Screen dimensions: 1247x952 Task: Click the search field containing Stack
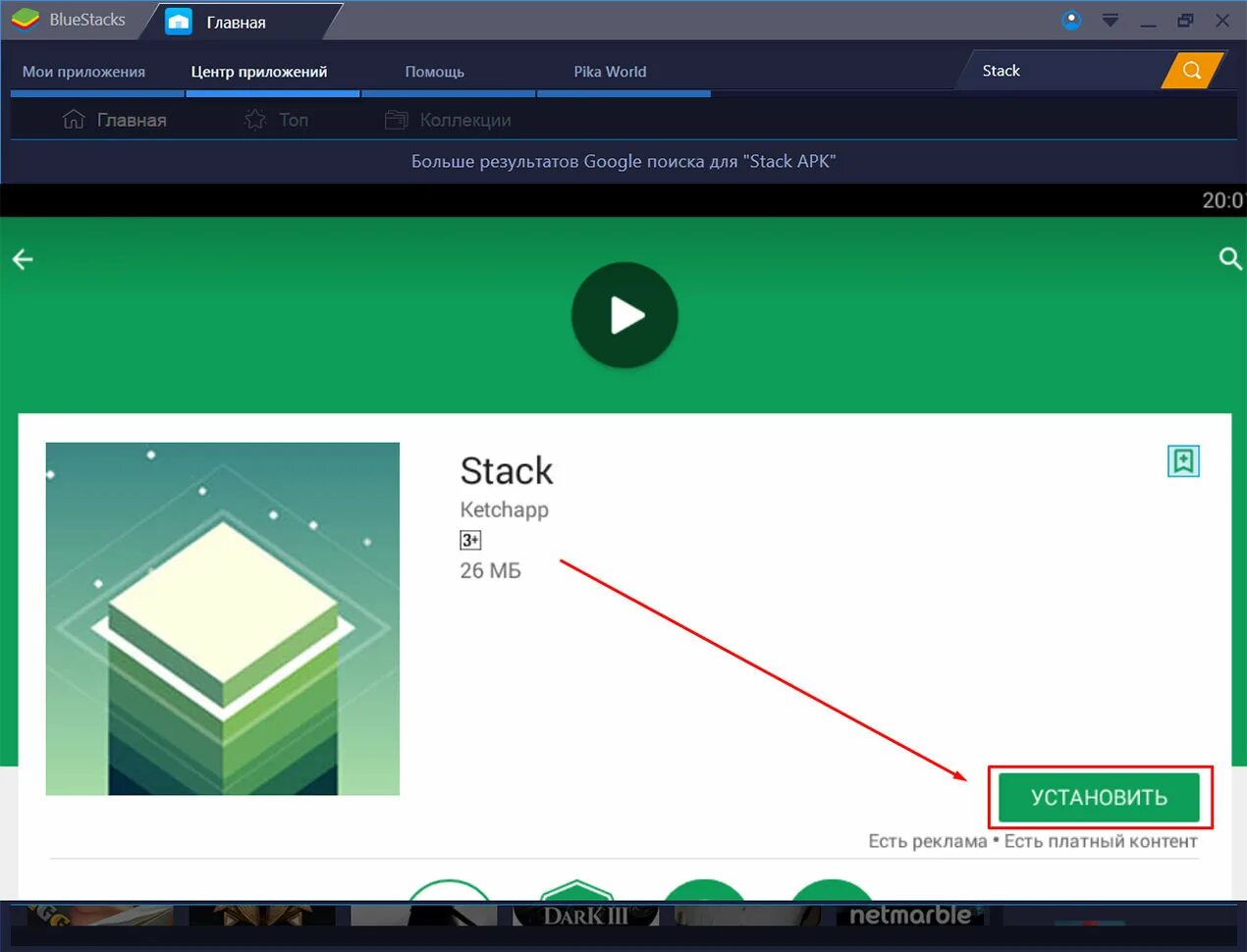1065,71
